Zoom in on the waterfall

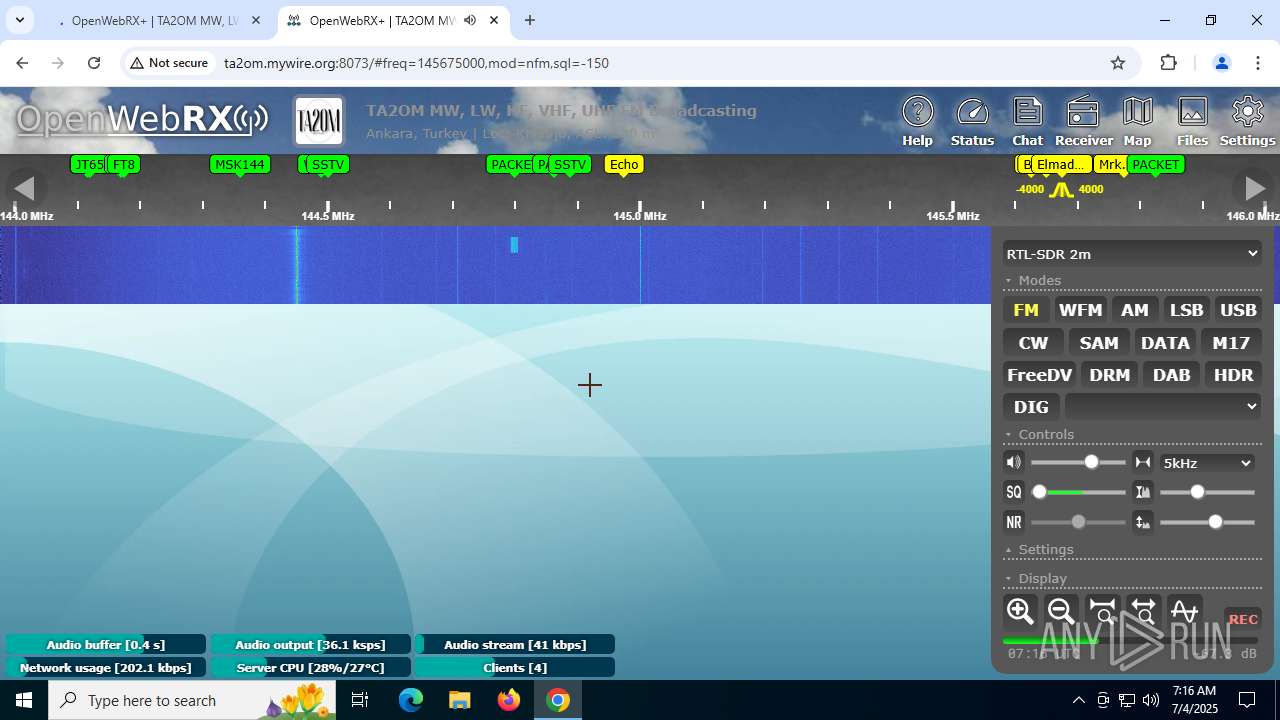coord(1020,611)
